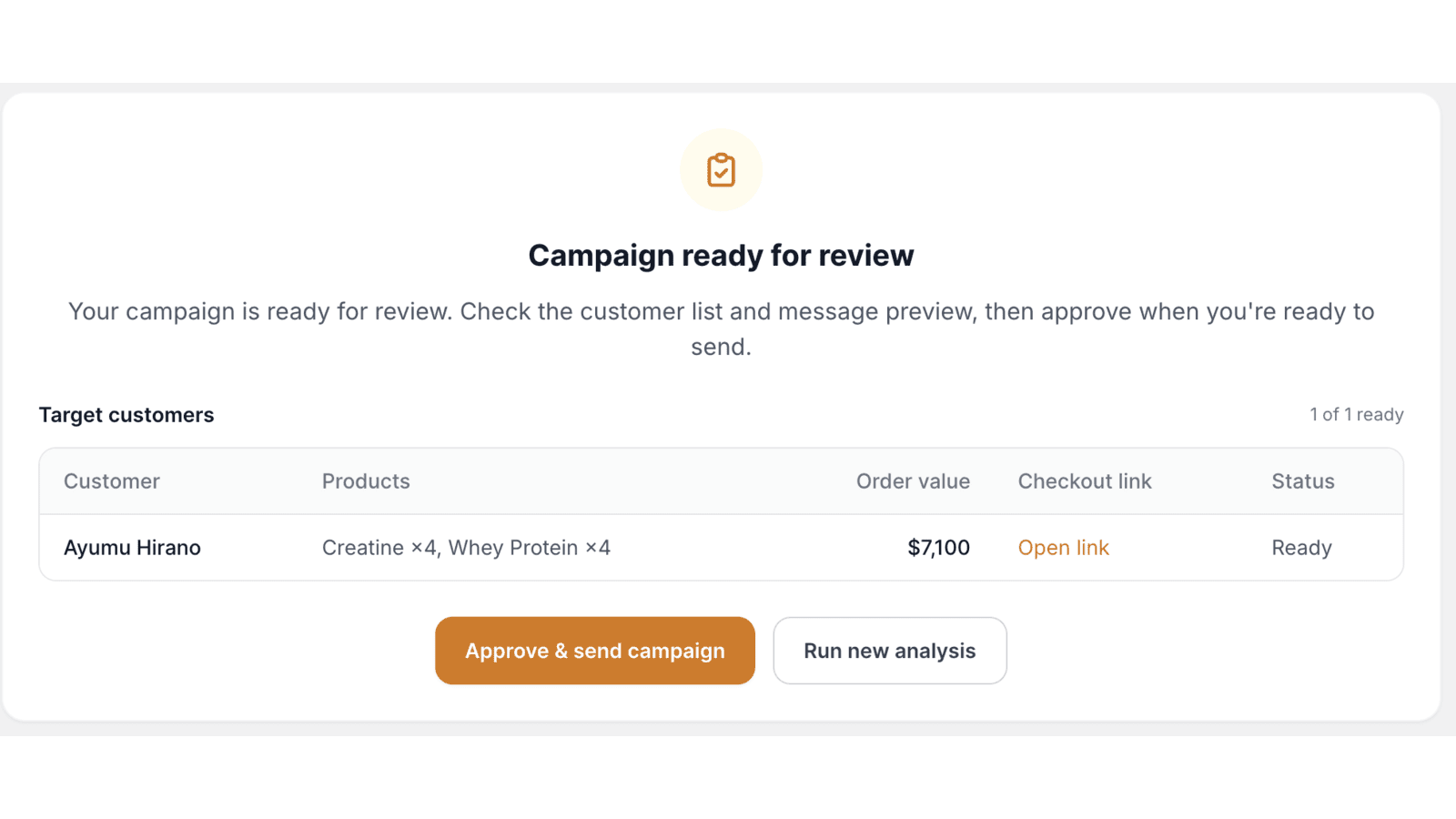Click the Creatine and Whey Protein products cell
The width and height of the screenshot is (1456, 819).
coord(466,548)
